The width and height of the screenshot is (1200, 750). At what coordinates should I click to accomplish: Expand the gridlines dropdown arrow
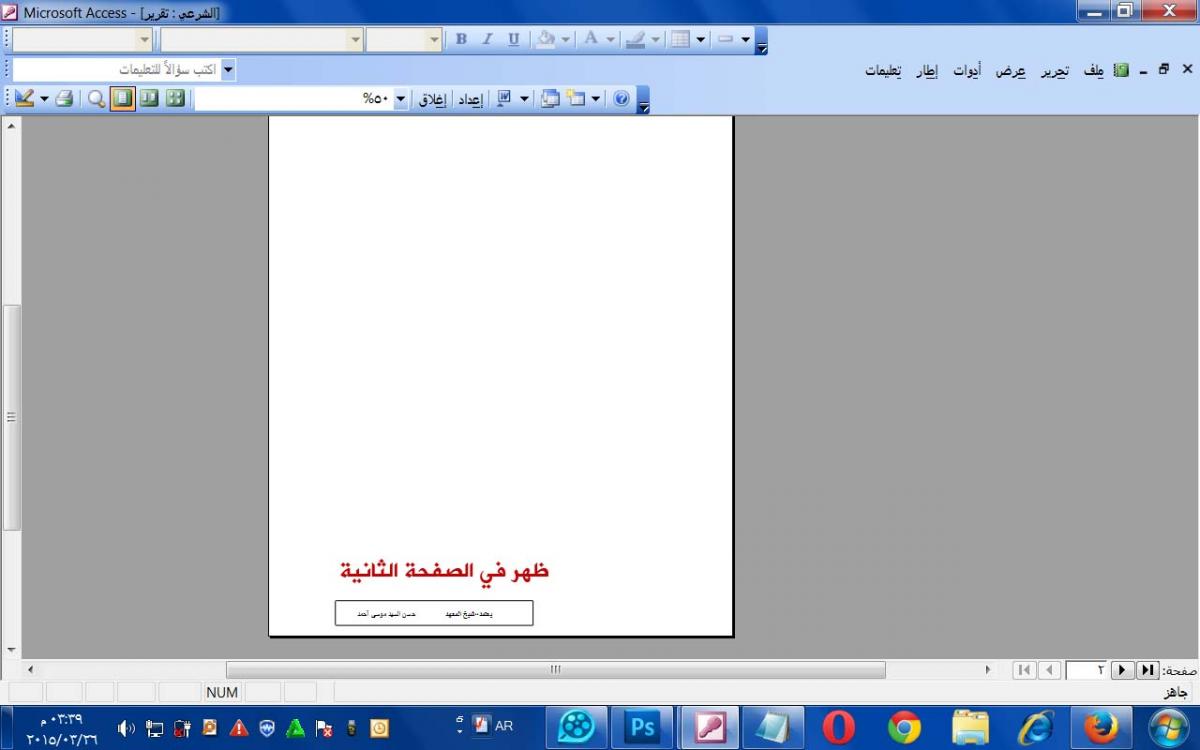coord(701,40)
